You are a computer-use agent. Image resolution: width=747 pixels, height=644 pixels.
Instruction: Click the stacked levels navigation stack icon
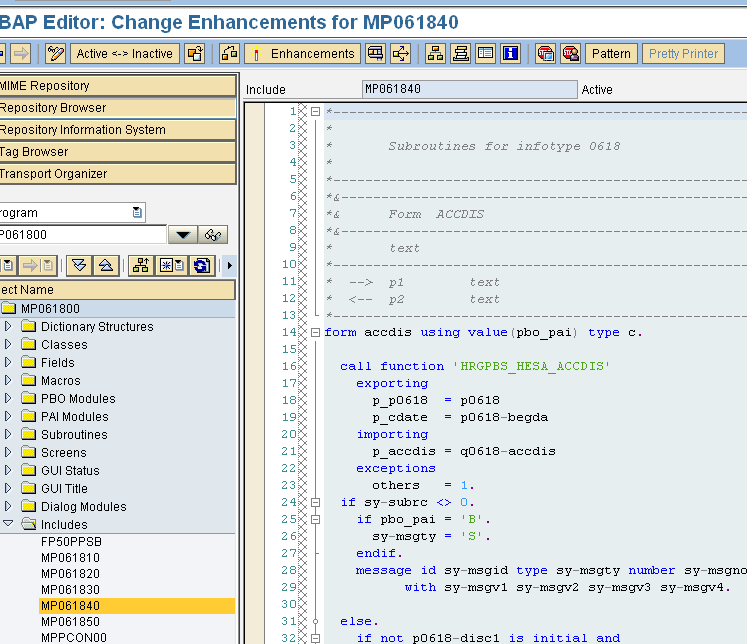461,54
